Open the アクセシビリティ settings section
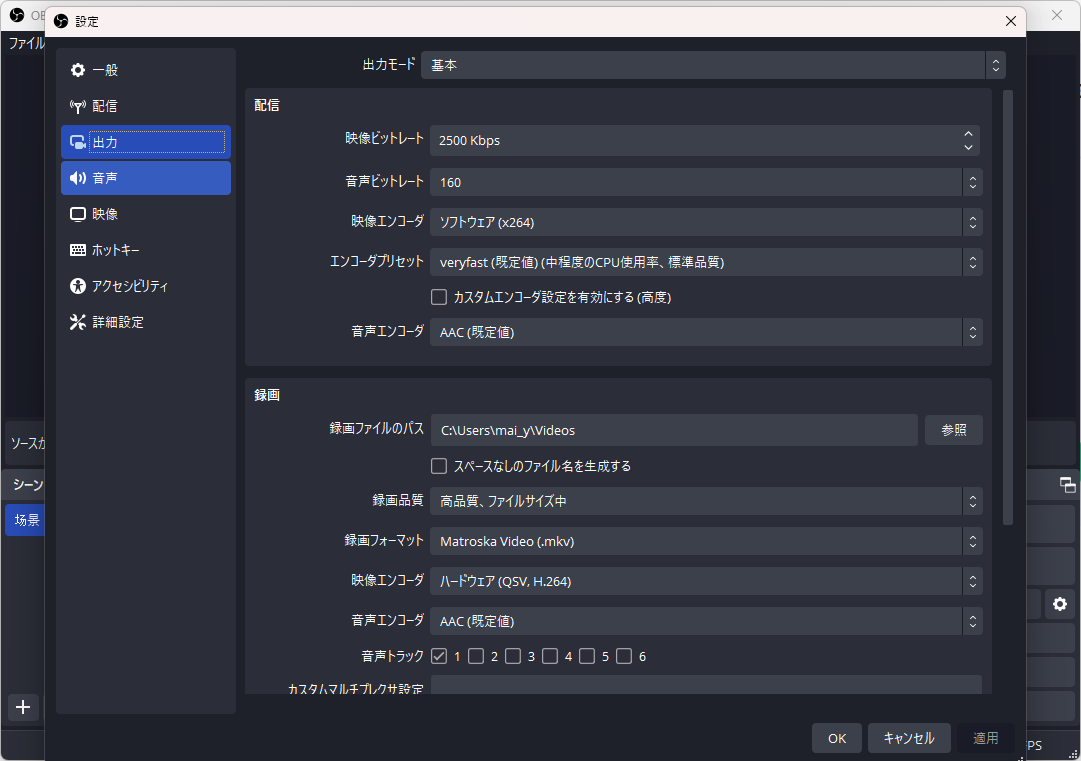 [x=120, y=285]
